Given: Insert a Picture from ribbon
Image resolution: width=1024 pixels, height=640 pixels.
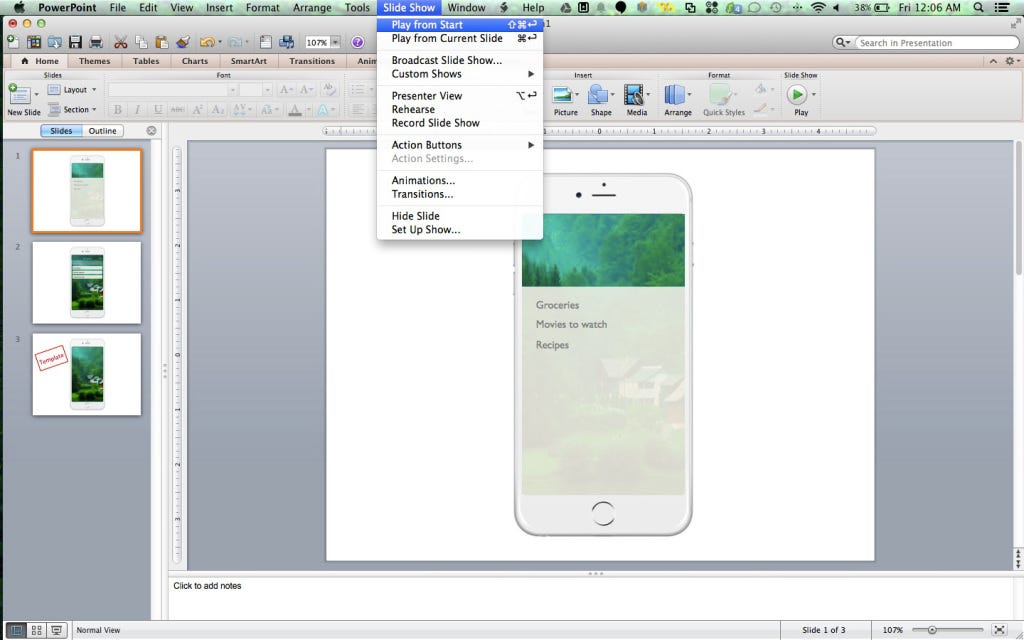Looking at the screenshot, I should point(566,100).
